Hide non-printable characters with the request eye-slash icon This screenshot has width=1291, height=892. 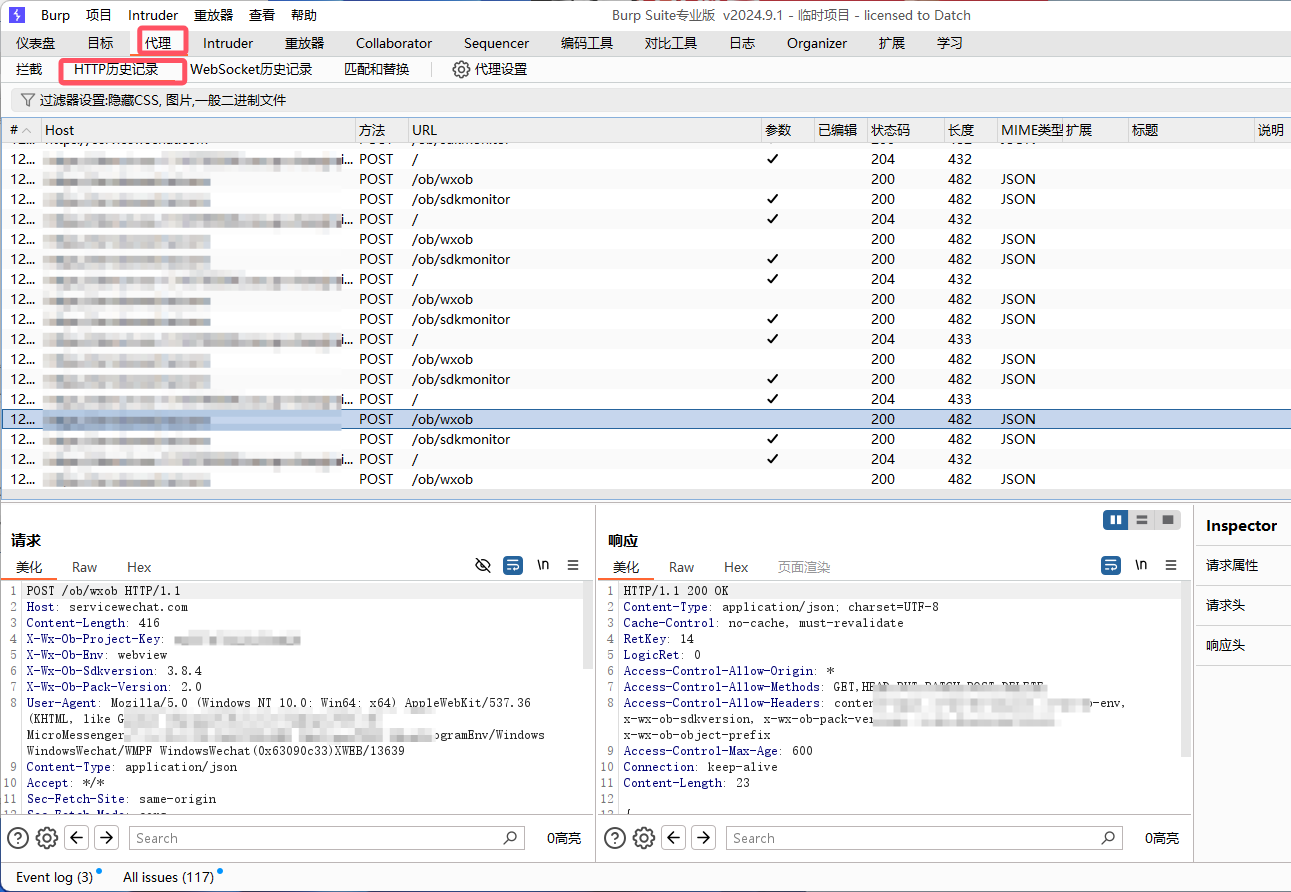(483, 565)
